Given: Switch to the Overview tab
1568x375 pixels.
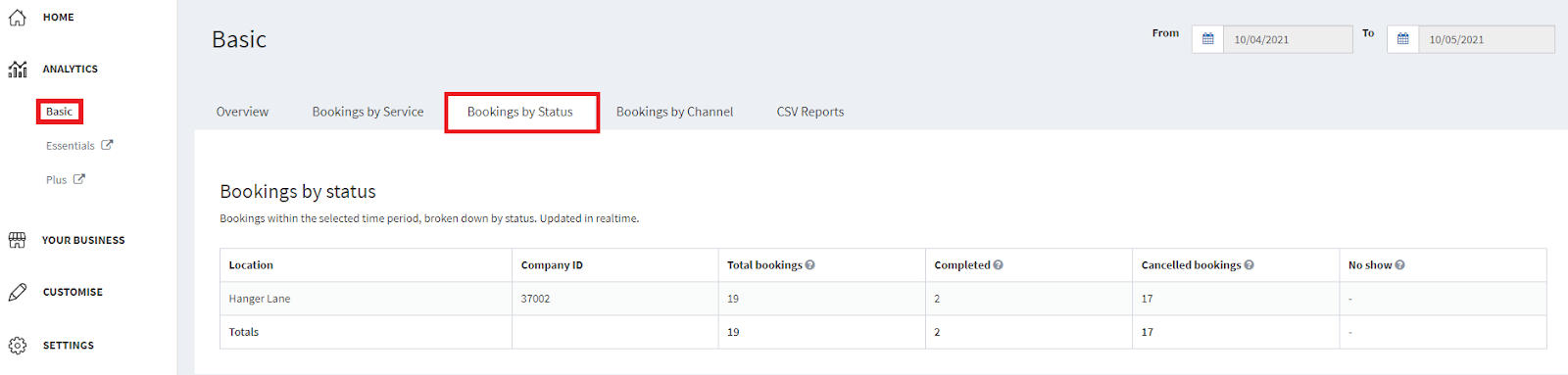Looking at the screenshot, I should pos(242,112).
